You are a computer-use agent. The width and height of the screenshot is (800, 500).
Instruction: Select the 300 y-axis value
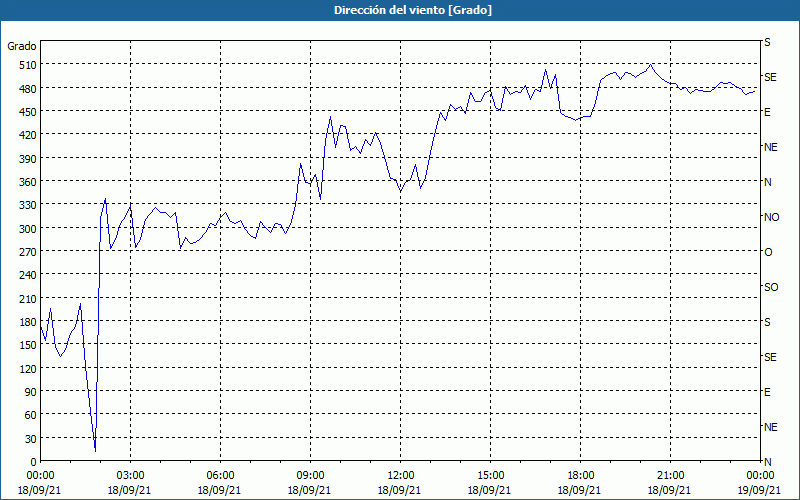point(29,229)
